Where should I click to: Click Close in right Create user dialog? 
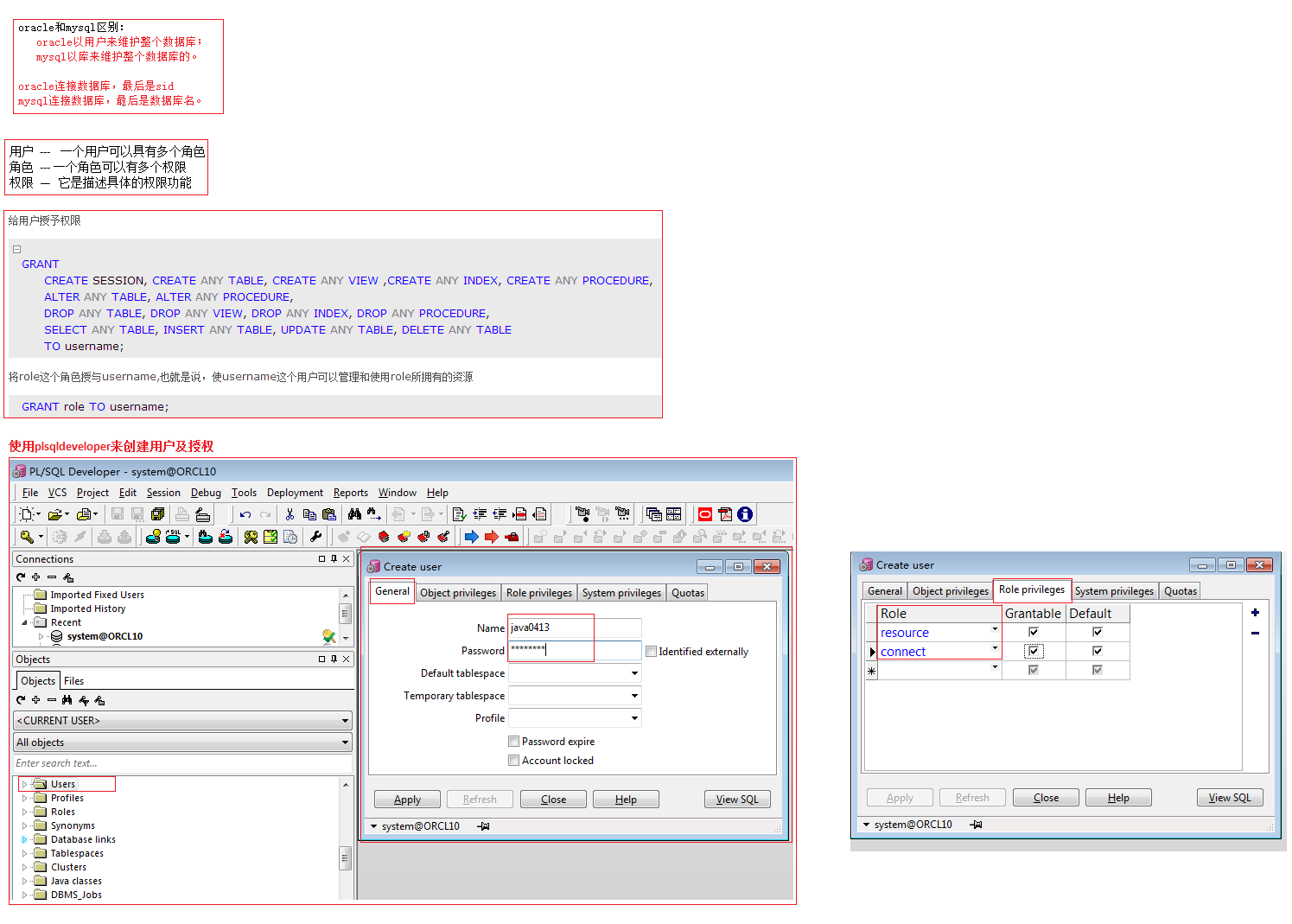[x=1046, y=798]
